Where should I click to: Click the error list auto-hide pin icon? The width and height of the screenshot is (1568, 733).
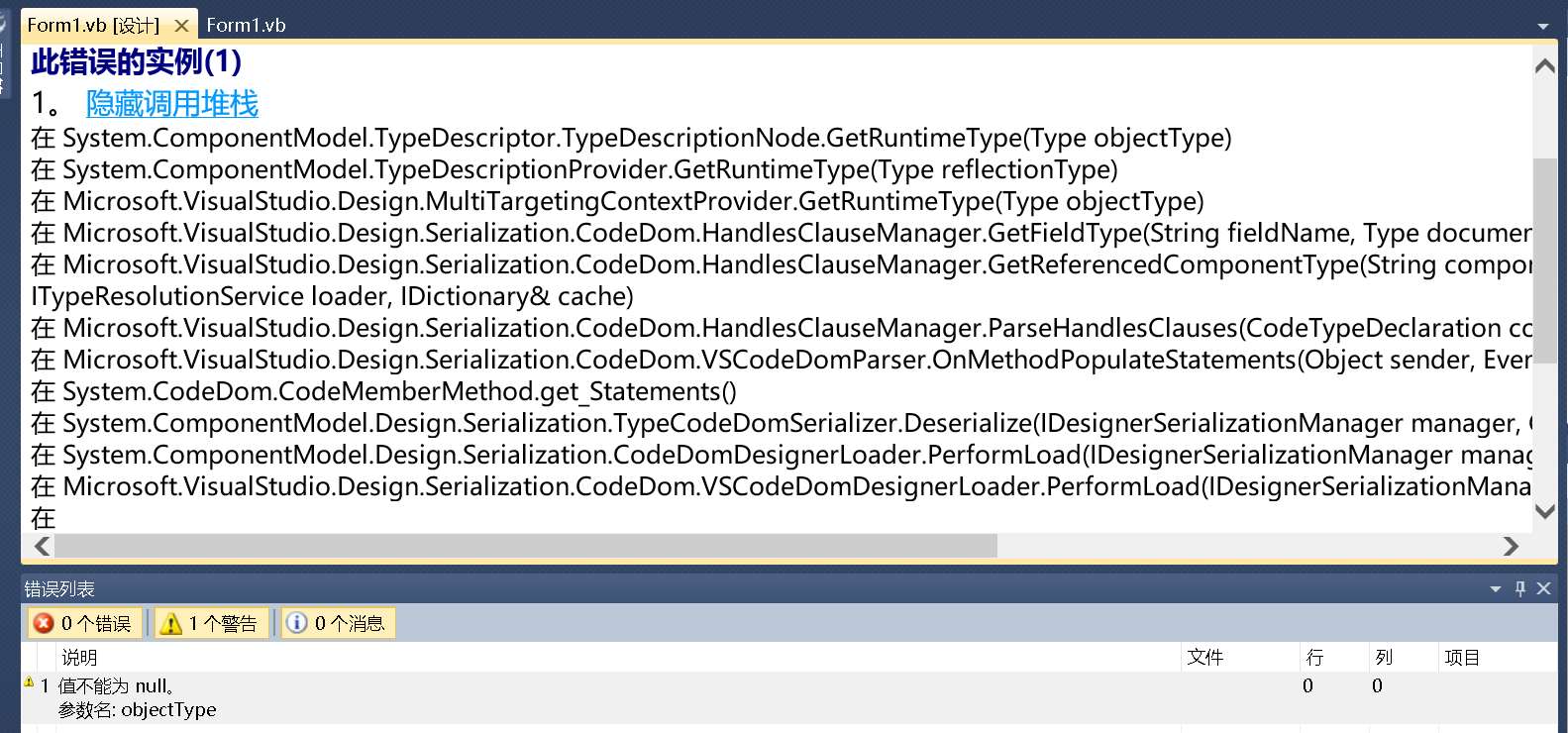tap(1520, 589)
